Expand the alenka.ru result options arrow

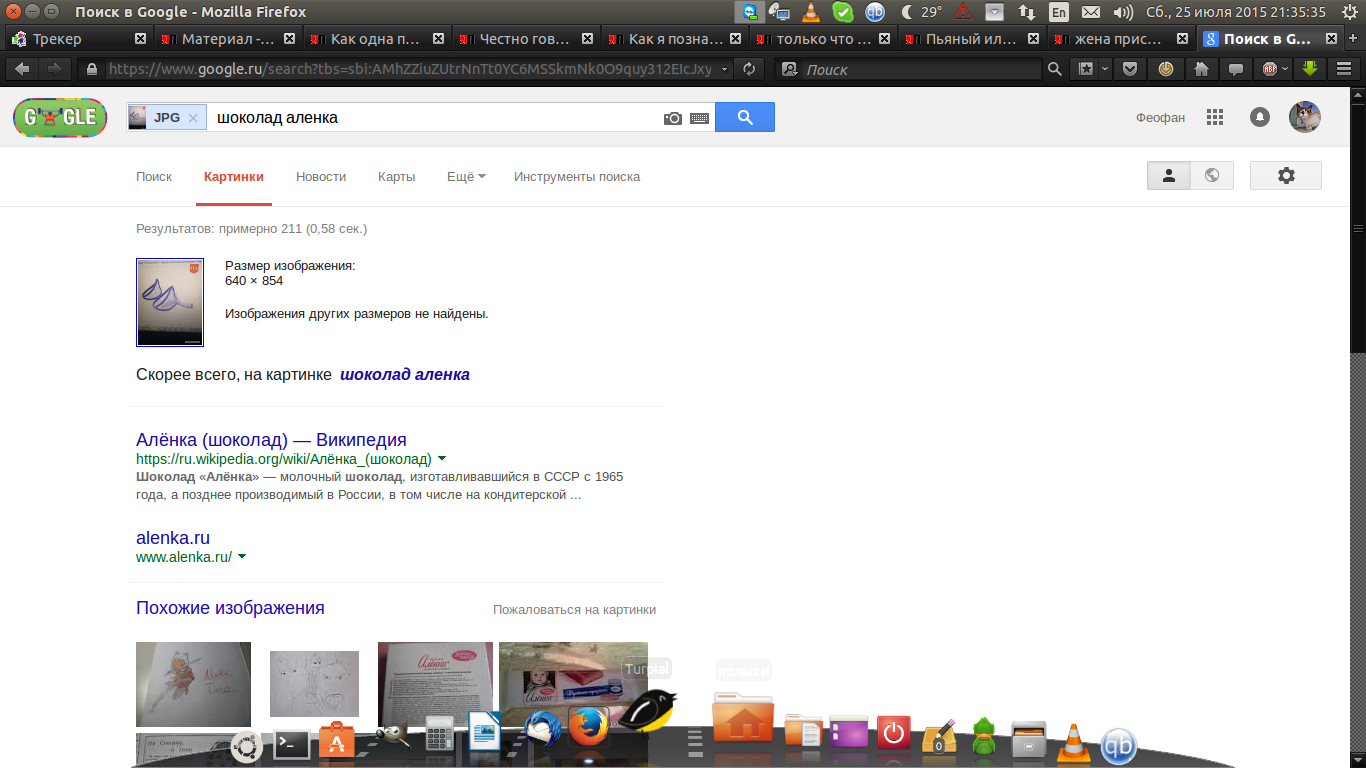coord(242,556)
